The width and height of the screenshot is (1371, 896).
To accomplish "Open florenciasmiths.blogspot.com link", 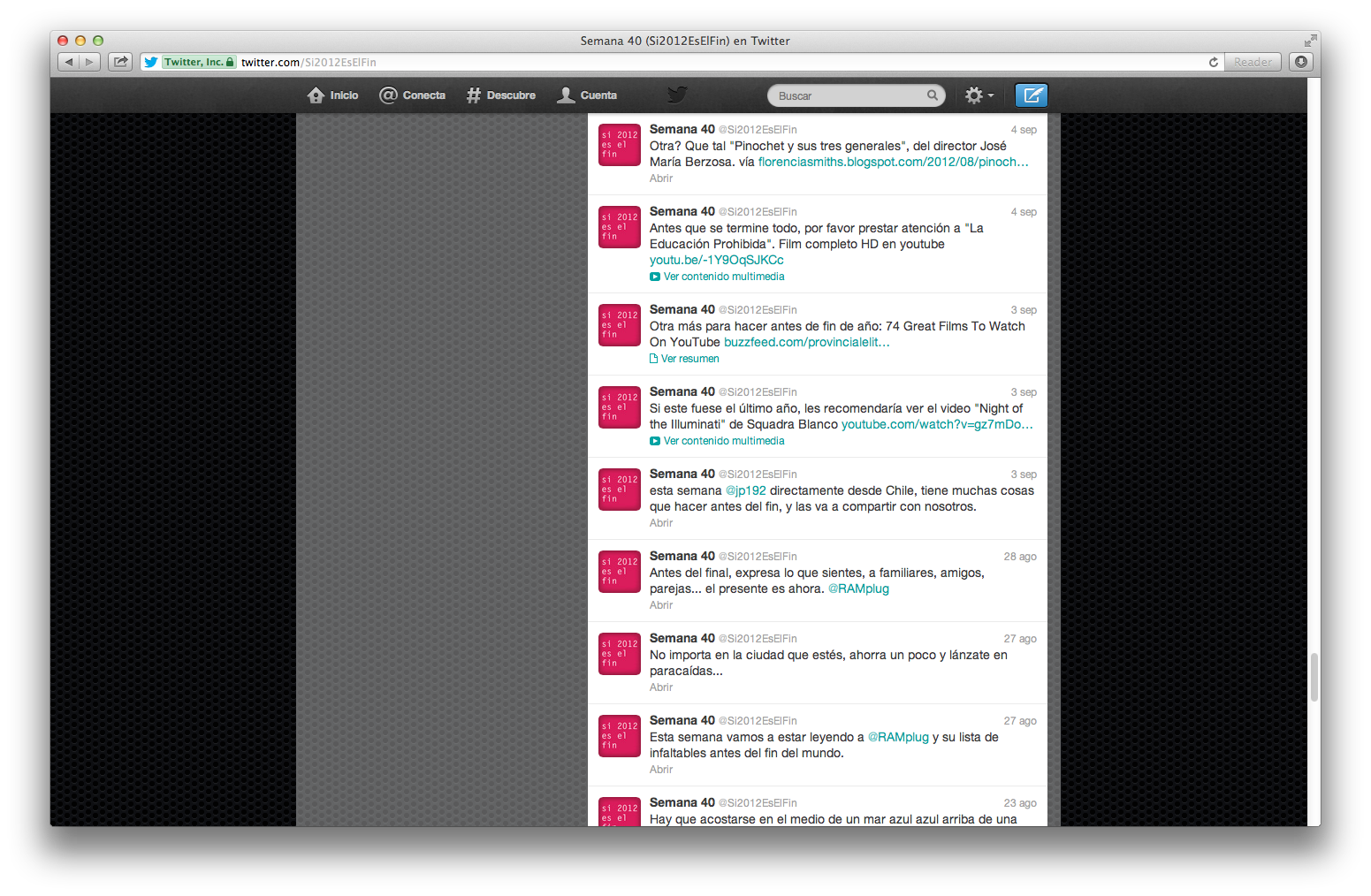I will click(x=893, y=162).
